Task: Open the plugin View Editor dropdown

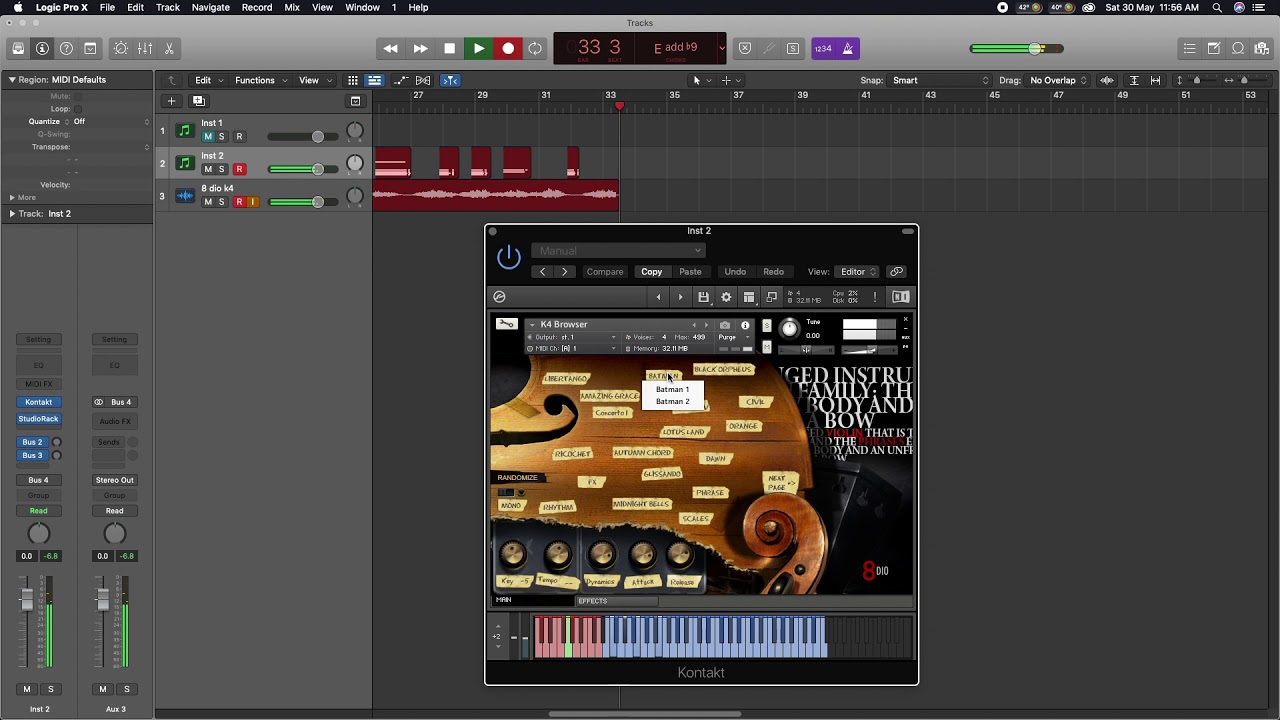Action: 858,272
